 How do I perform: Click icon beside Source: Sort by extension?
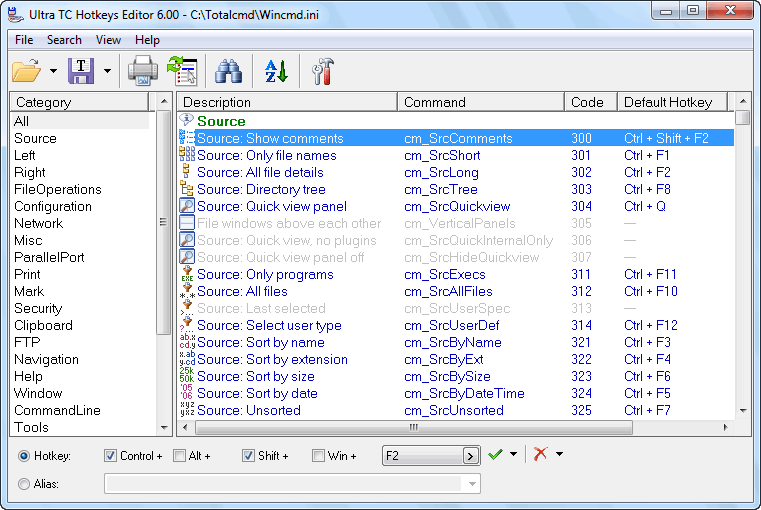click(187, 359)
